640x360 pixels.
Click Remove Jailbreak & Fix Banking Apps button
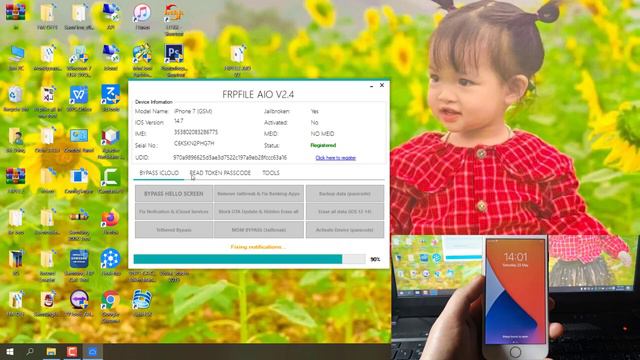259,193
